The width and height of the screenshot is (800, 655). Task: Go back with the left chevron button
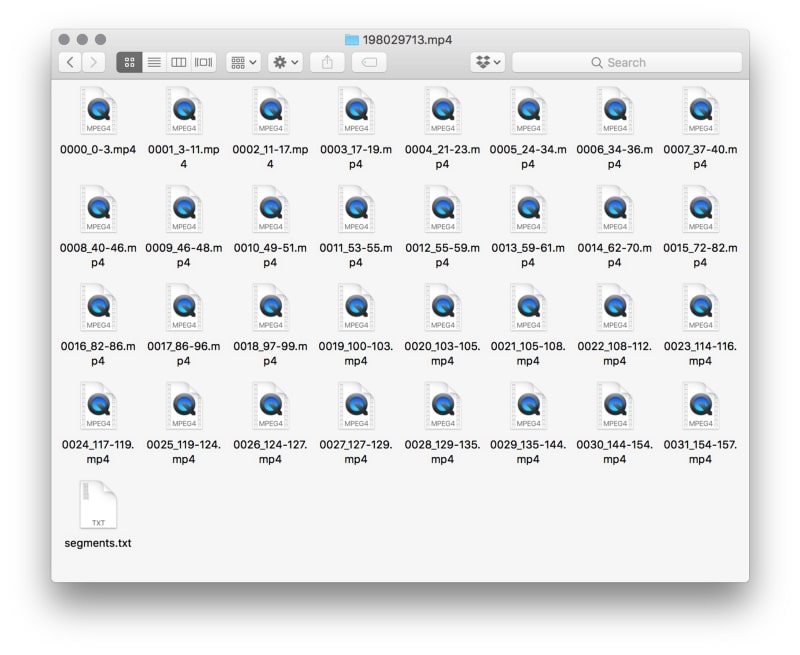[x=70, y=62]
